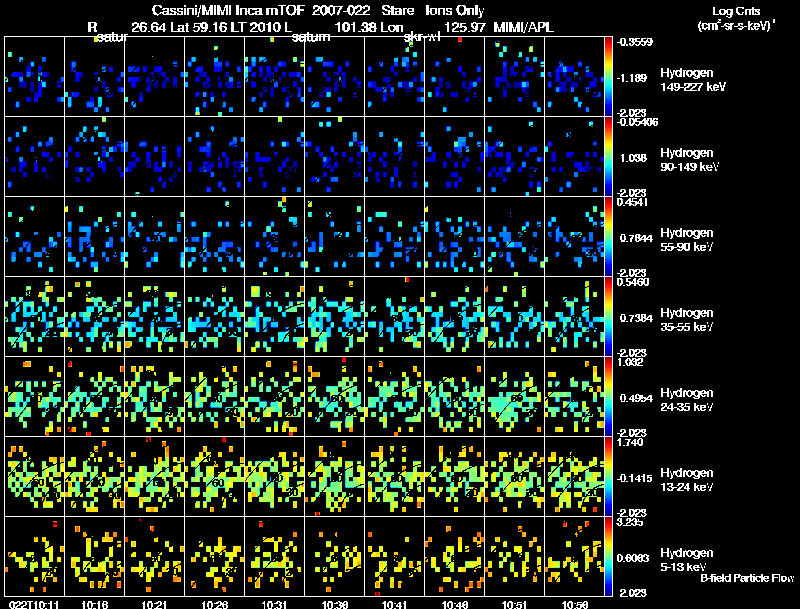Click the '0.7384' color scale value
The height and width of the screenshot is (609, 800).
coord(636,318)
